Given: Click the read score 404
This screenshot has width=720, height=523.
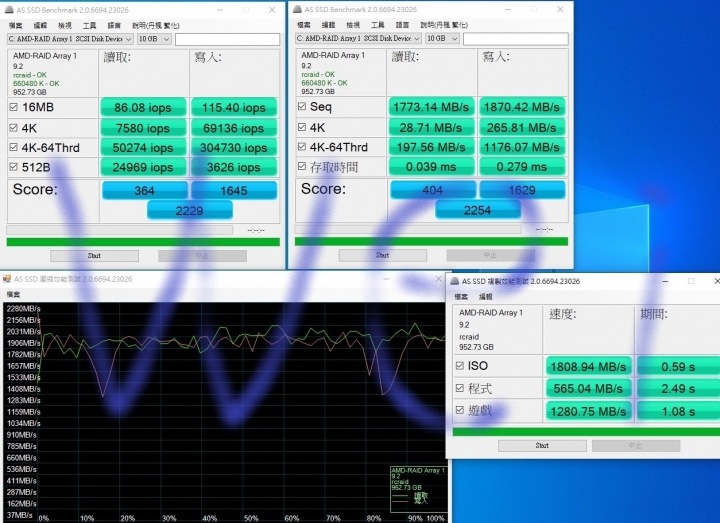Looking at the screenshot, I should click(433, 190).
